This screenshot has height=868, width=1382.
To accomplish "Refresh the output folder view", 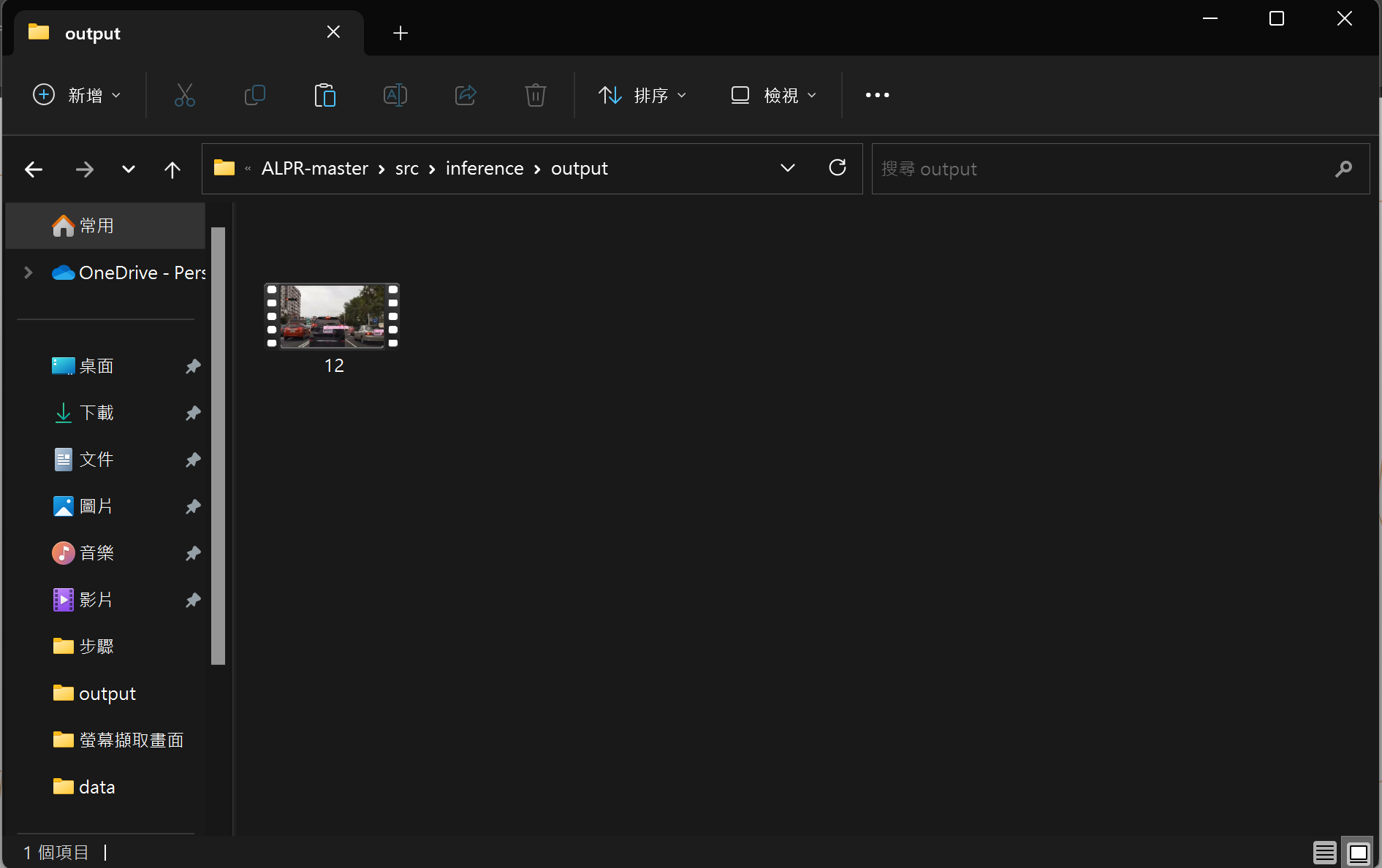I will coord(838,168).
